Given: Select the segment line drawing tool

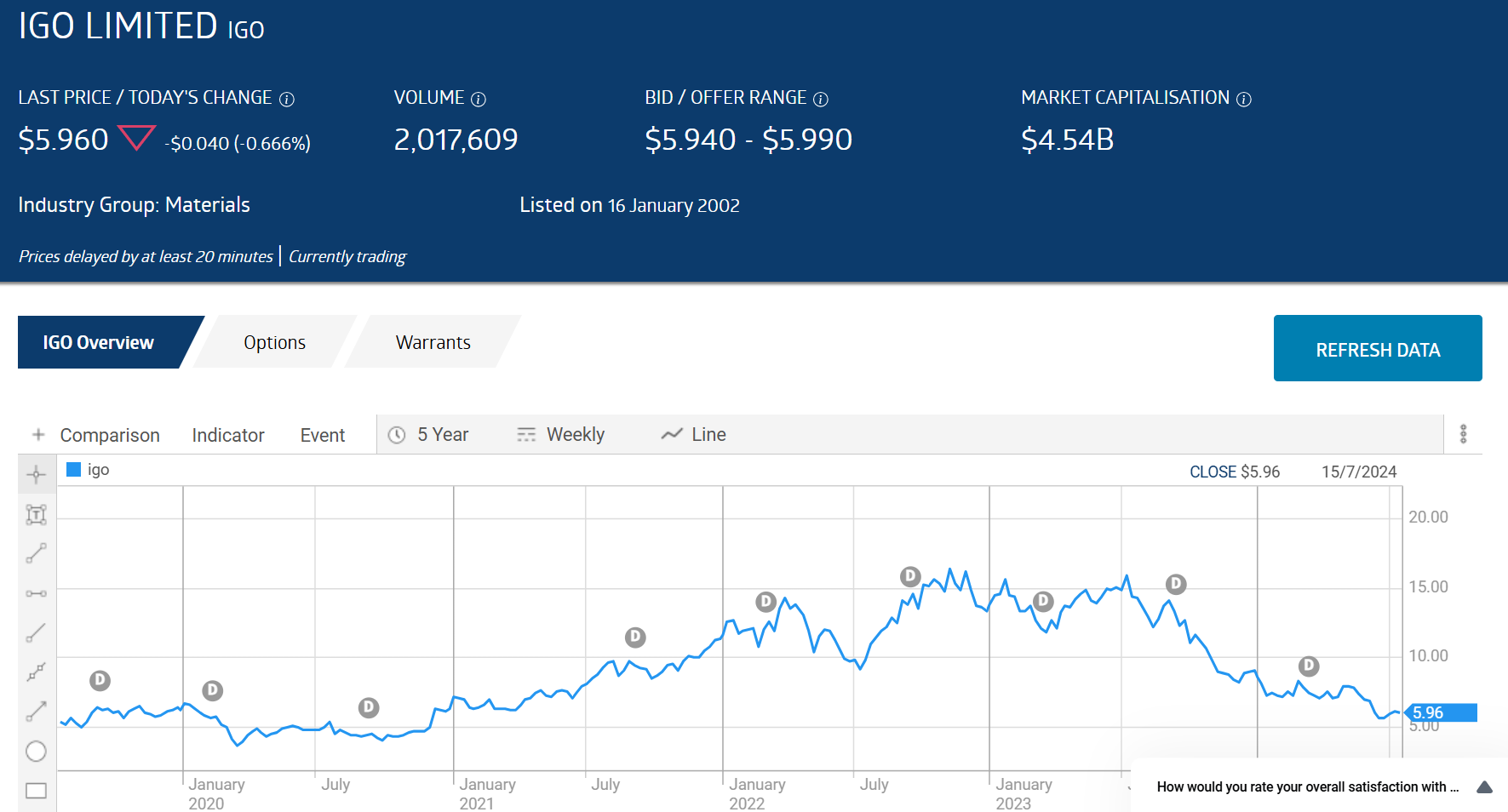Looking at the screenshot, I should tap(36, 553).
